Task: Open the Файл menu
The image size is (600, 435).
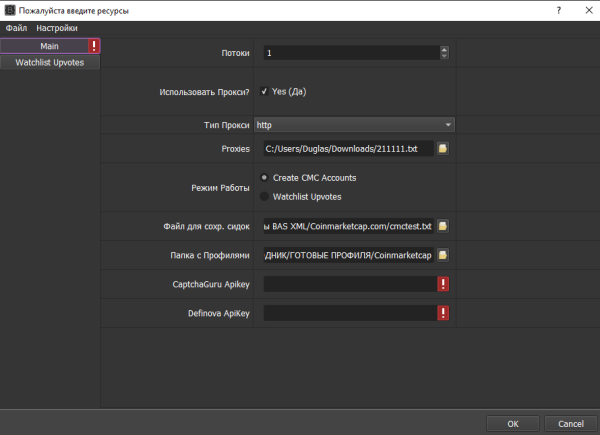Action: tap(16, 28)
